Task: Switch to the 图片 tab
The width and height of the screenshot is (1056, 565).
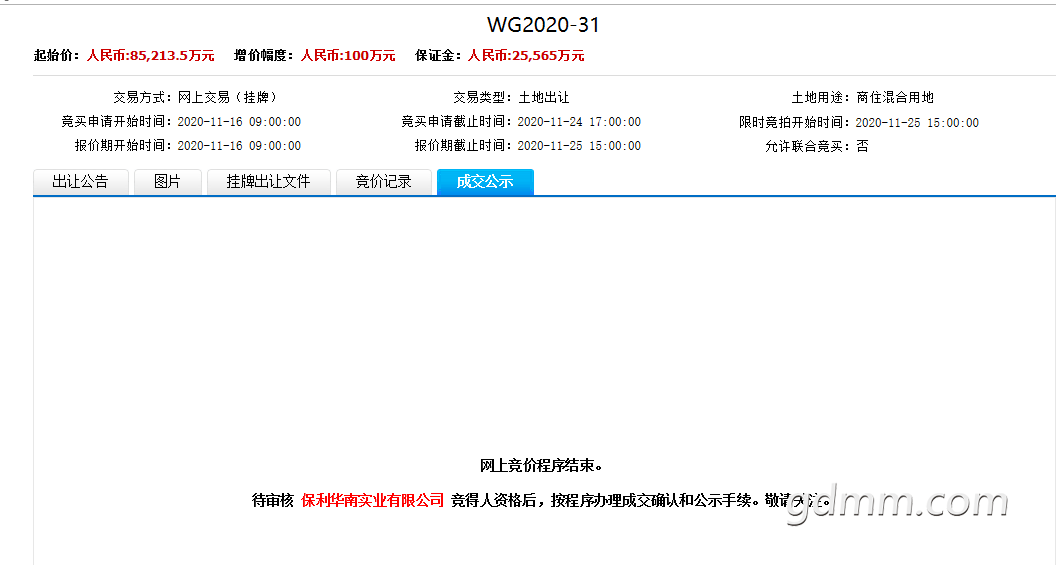Action: 168,182
